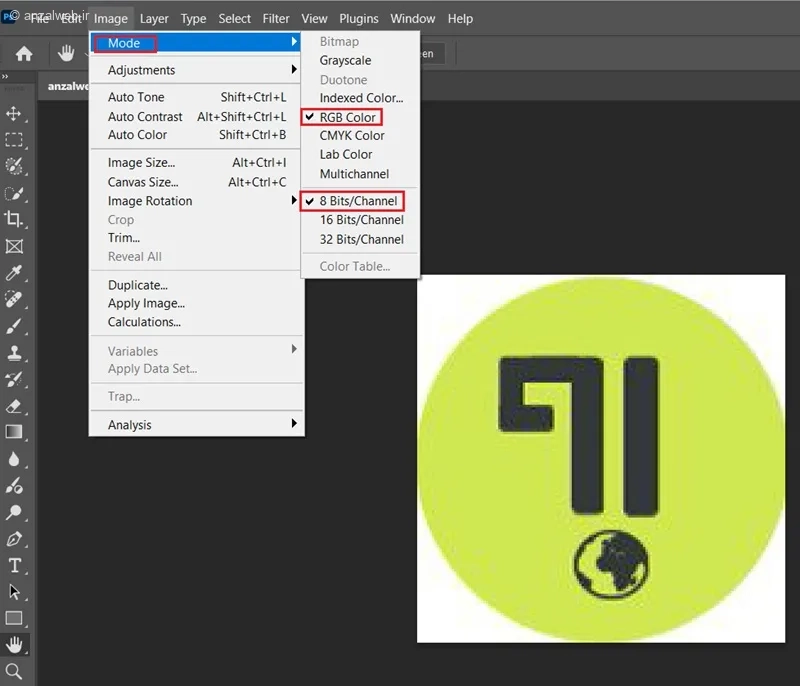Select the Gradient tool
The width and height of the screenshot is (800, 686).
pos(14,432)
